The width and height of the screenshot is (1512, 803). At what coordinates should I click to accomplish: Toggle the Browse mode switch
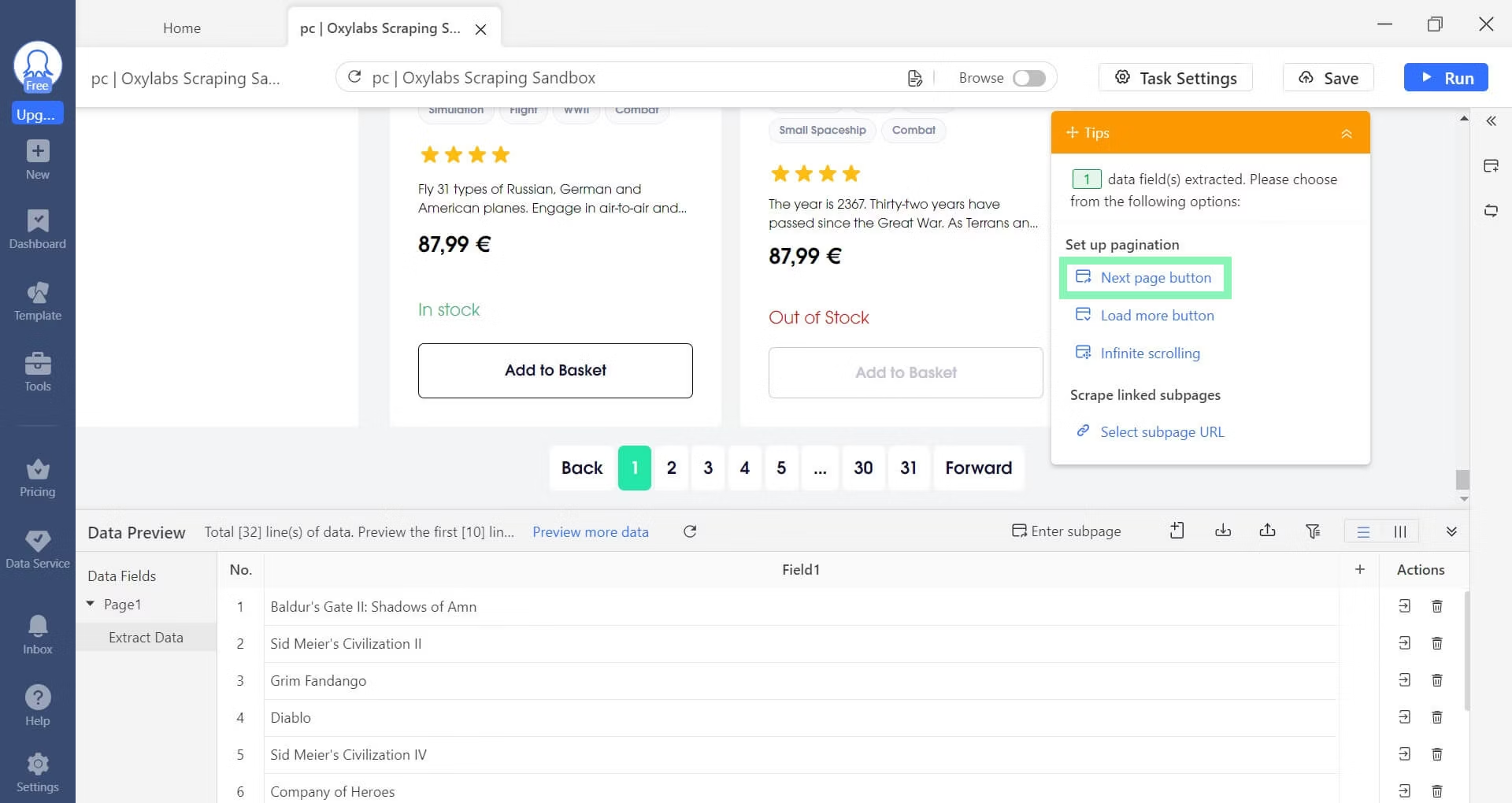tap(1028, 78)
